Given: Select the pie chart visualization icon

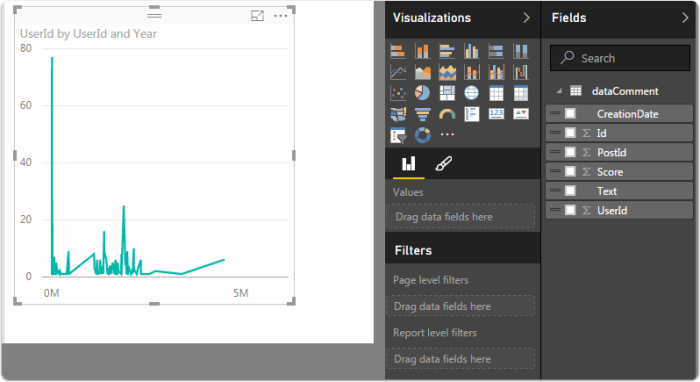Looking at the screenshot, I should coord(422,93).
